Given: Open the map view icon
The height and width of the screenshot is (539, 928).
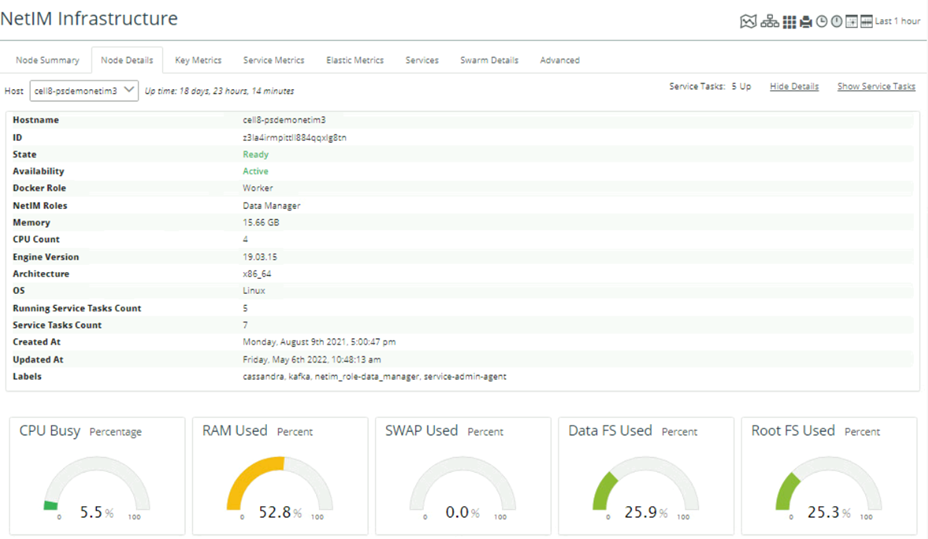Looking at the screenshot, I should coord(748,22).
